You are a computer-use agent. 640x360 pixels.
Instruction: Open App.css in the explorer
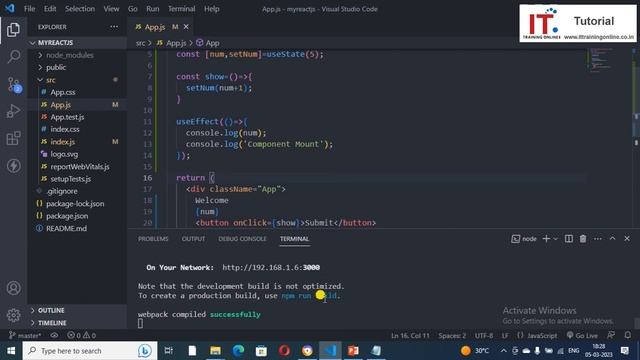coord(77,92)
